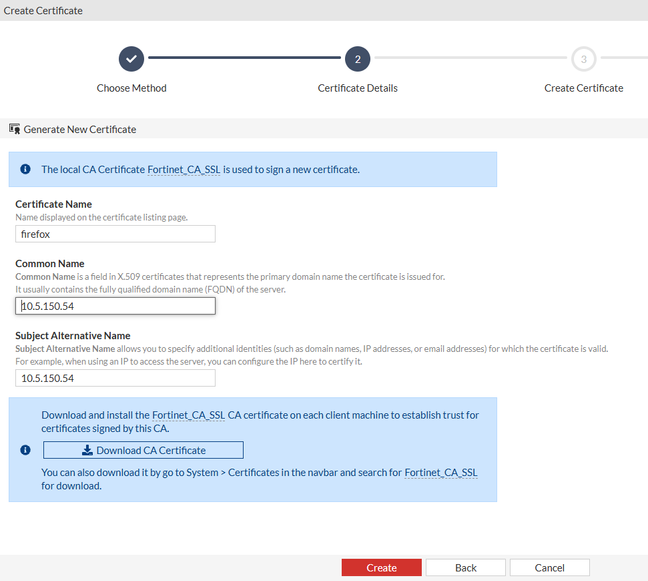
Task: Click 'Name displayed on the certificate listing page' text
Action: pos(101,217)
